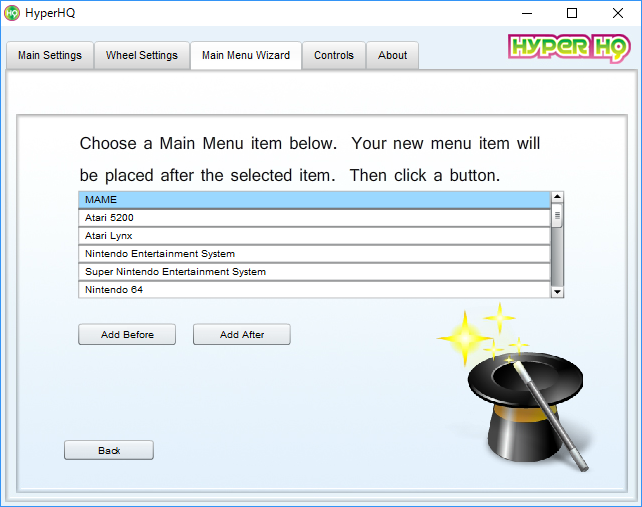
Task: Click the list scrollbar thumb
Action: click(x=557, y=215)
